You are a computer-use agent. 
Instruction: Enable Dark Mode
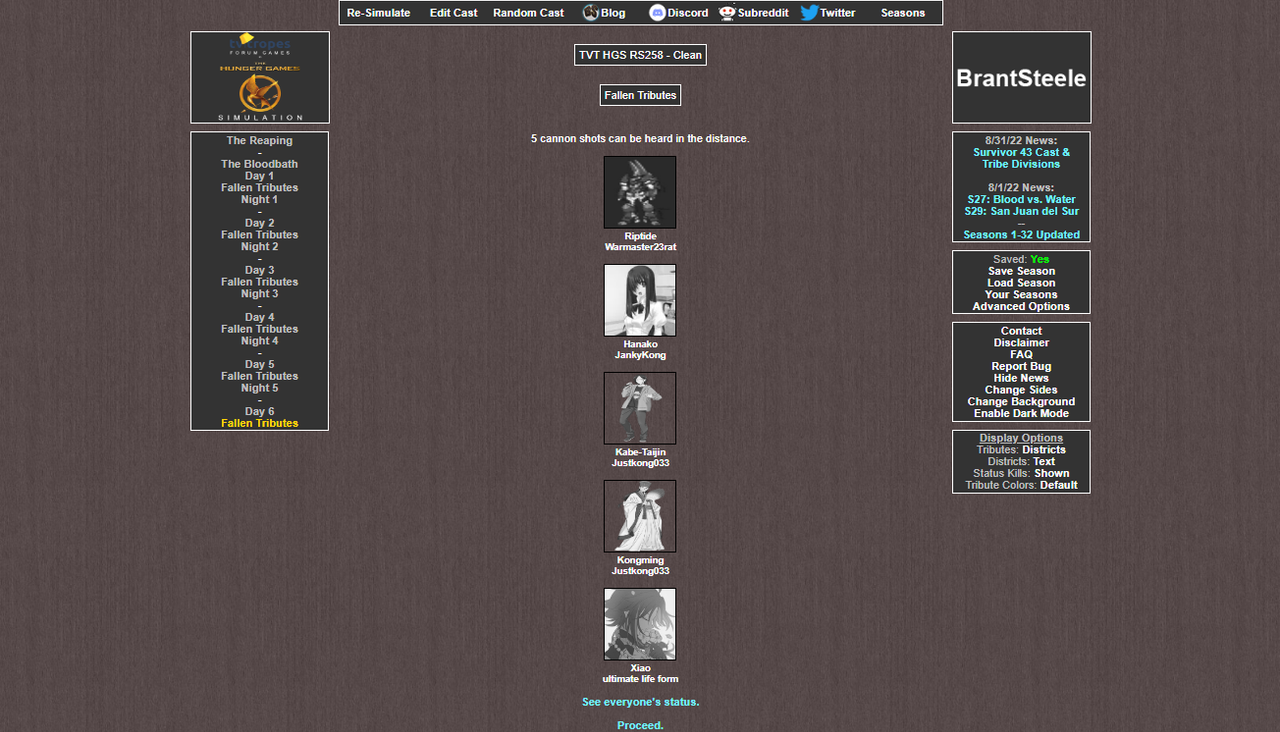tap(1020, 413)
